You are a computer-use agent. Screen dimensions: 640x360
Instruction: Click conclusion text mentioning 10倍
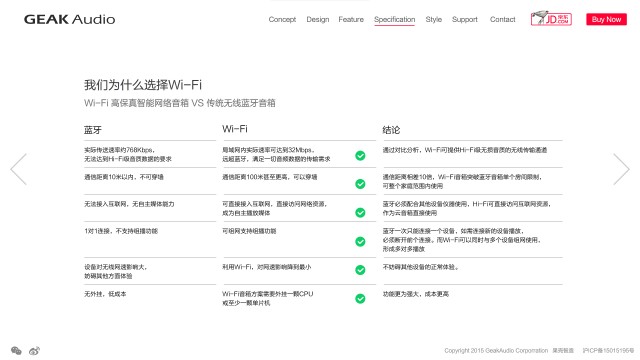tap(462, 181)
